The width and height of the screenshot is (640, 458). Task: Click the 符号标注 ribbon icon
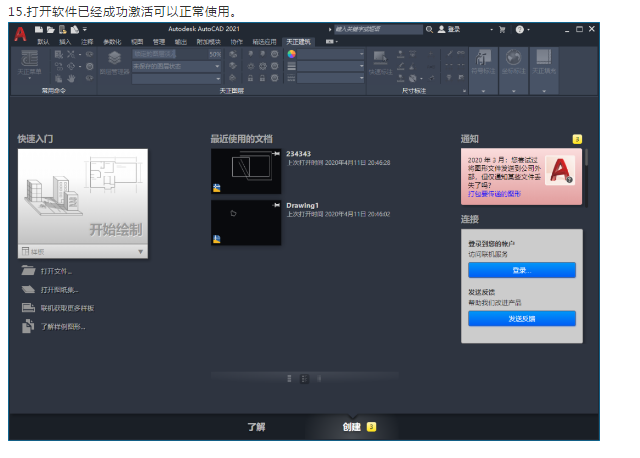pyautogui.click(x=483, y=58)
